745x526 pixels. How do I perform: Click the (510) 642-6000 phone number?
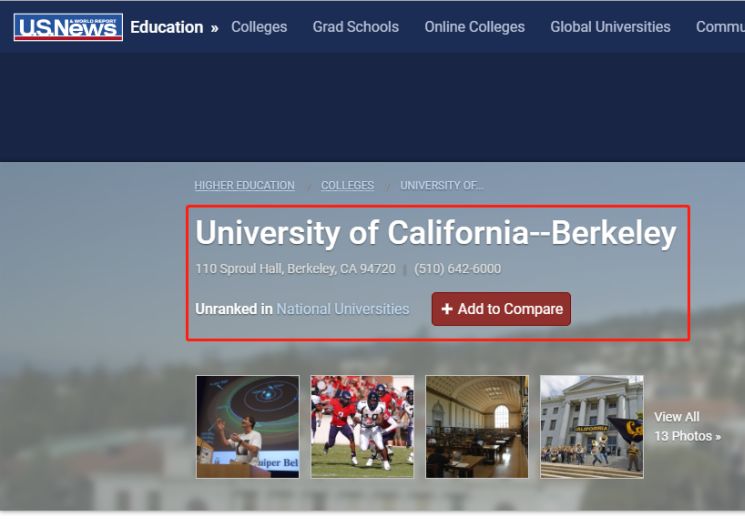(457, 268)
